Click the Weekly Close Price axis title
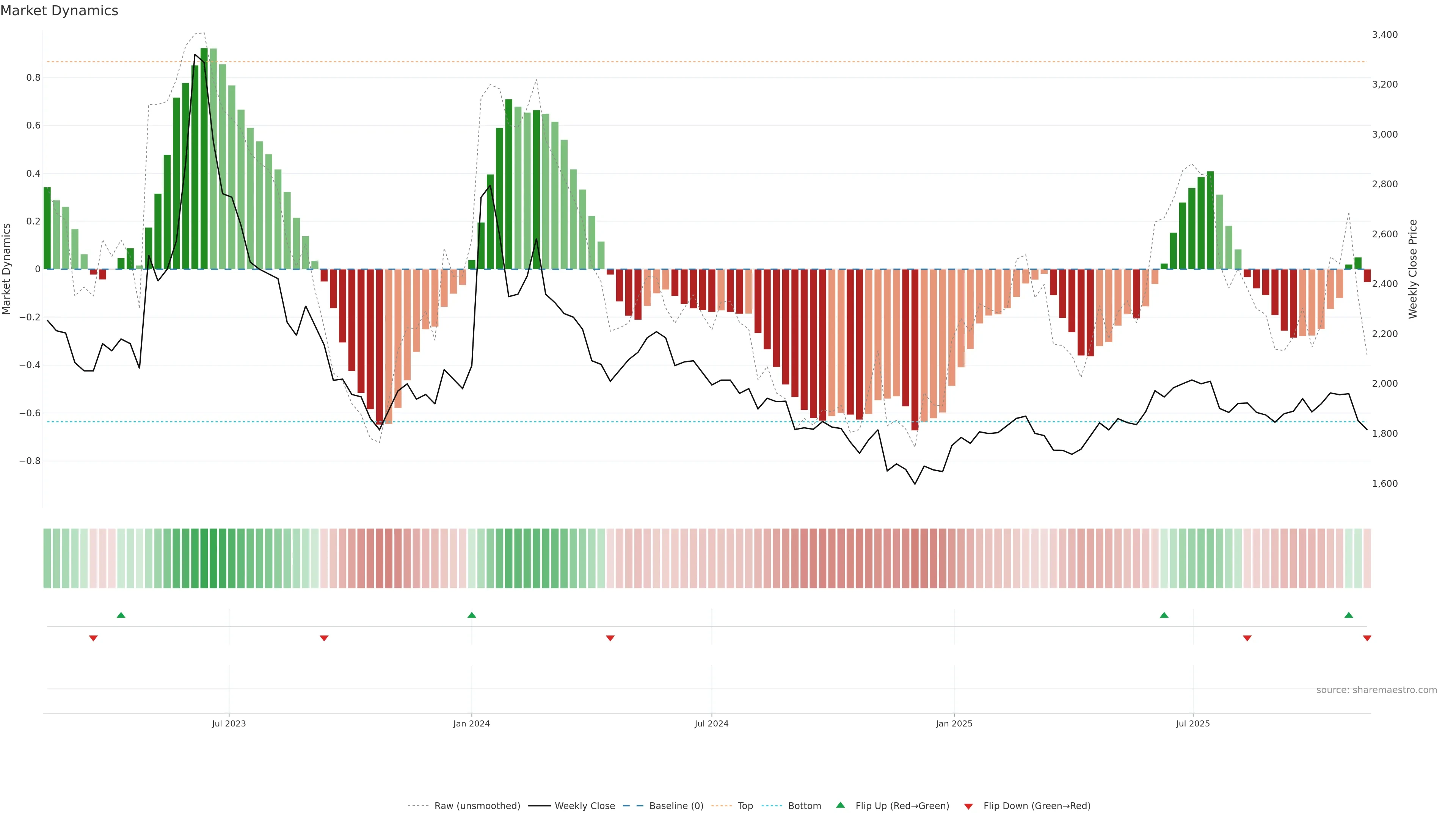 pyautogui.click(x=1413, y=269)
